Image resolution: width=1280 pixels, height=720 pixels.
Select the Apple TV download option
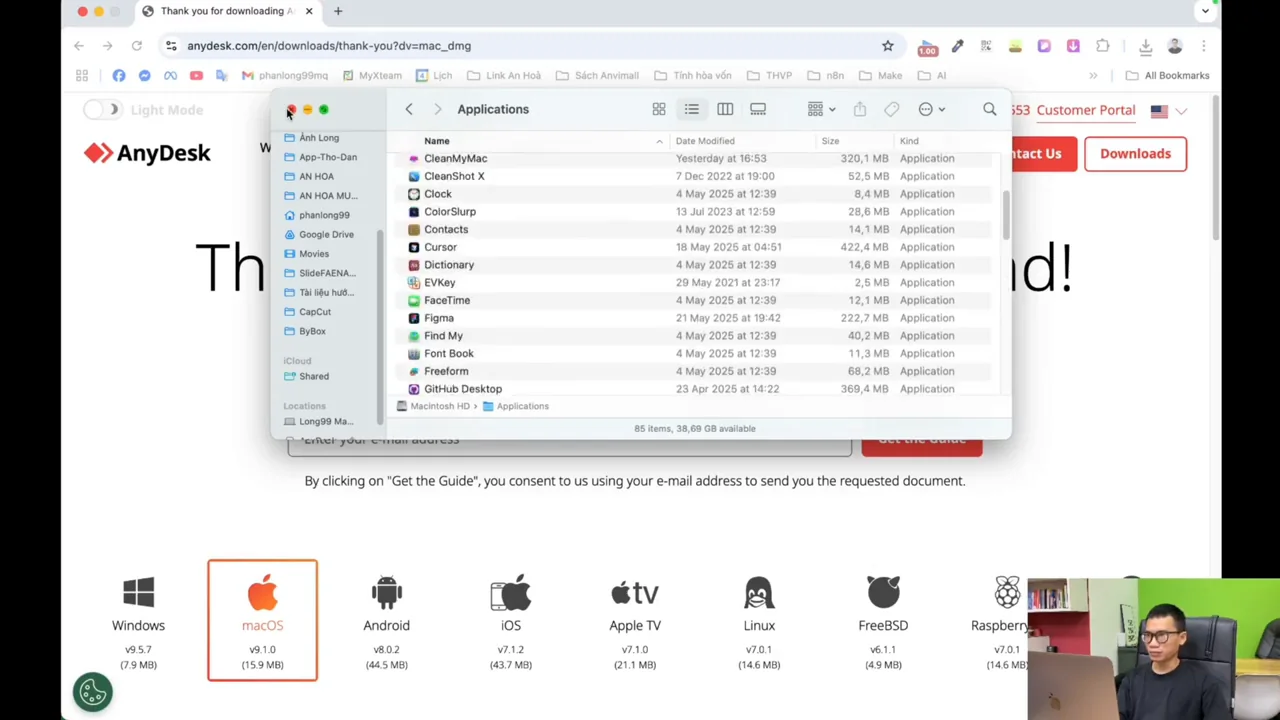click(635, 620)
